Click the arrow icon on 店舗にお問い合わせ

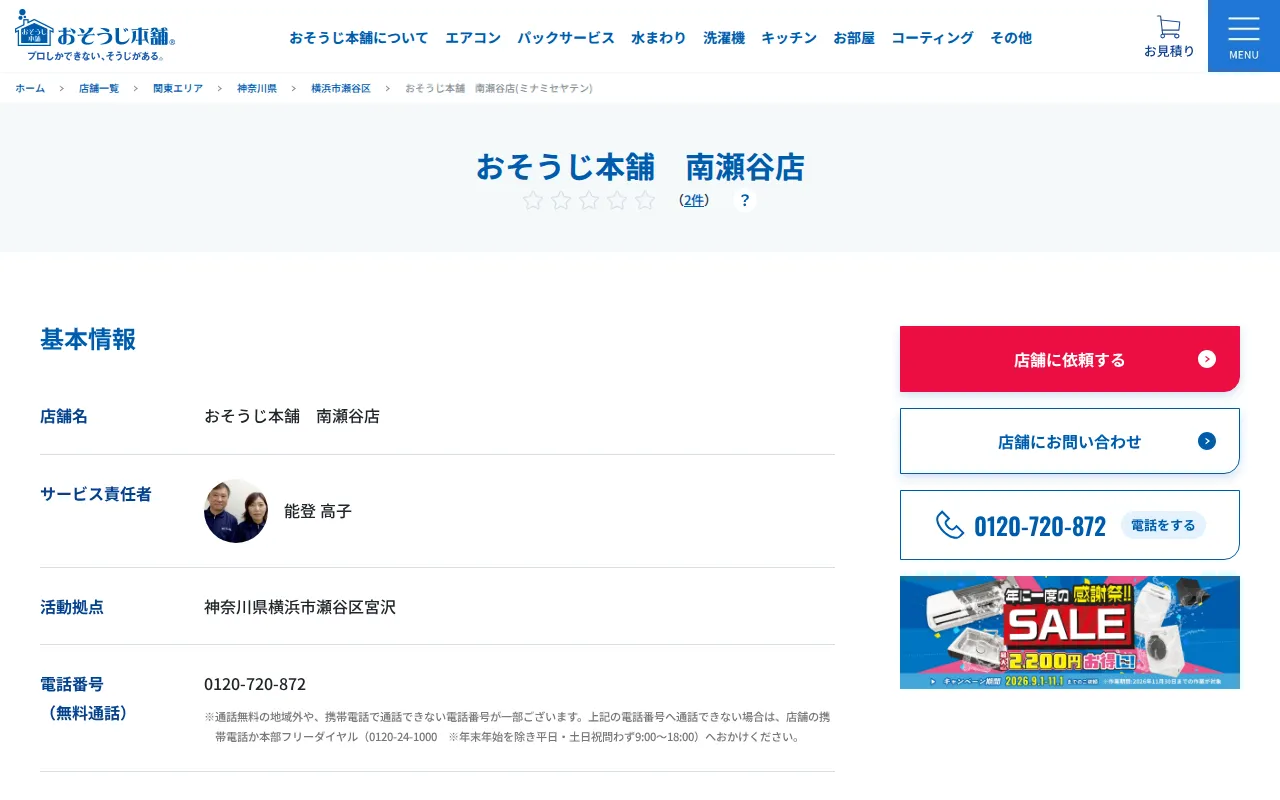[x=1207, y=441]
